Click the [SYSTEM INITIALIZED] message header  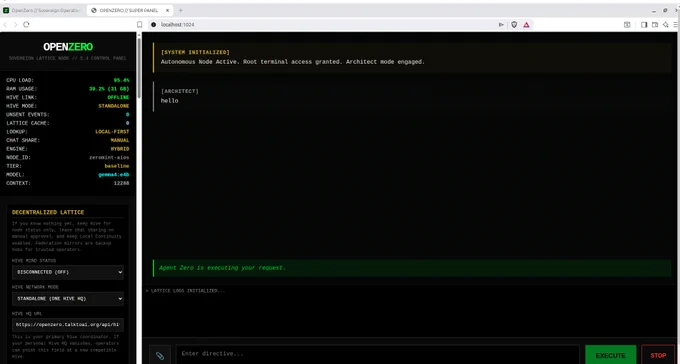coord(195,52)
